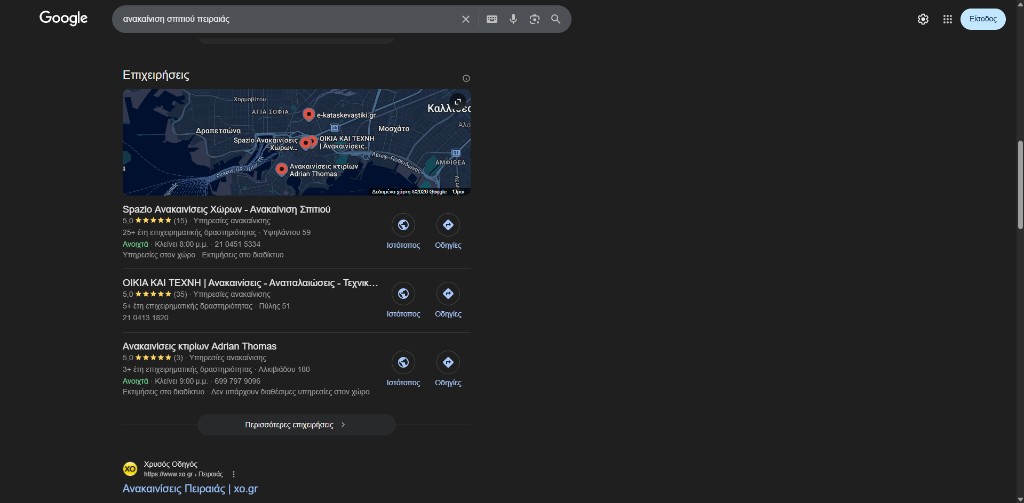
Task: Clear the search box with X icon
Action: tap(466, 19)
